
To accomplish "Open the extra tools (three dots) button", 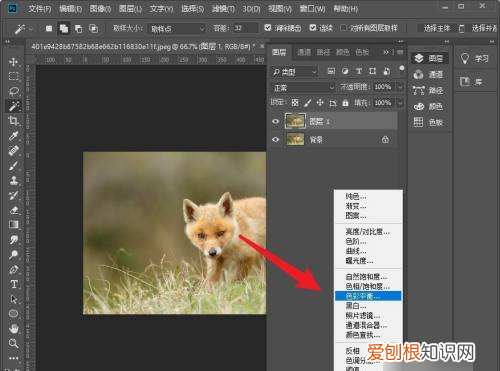I will 13,358.
